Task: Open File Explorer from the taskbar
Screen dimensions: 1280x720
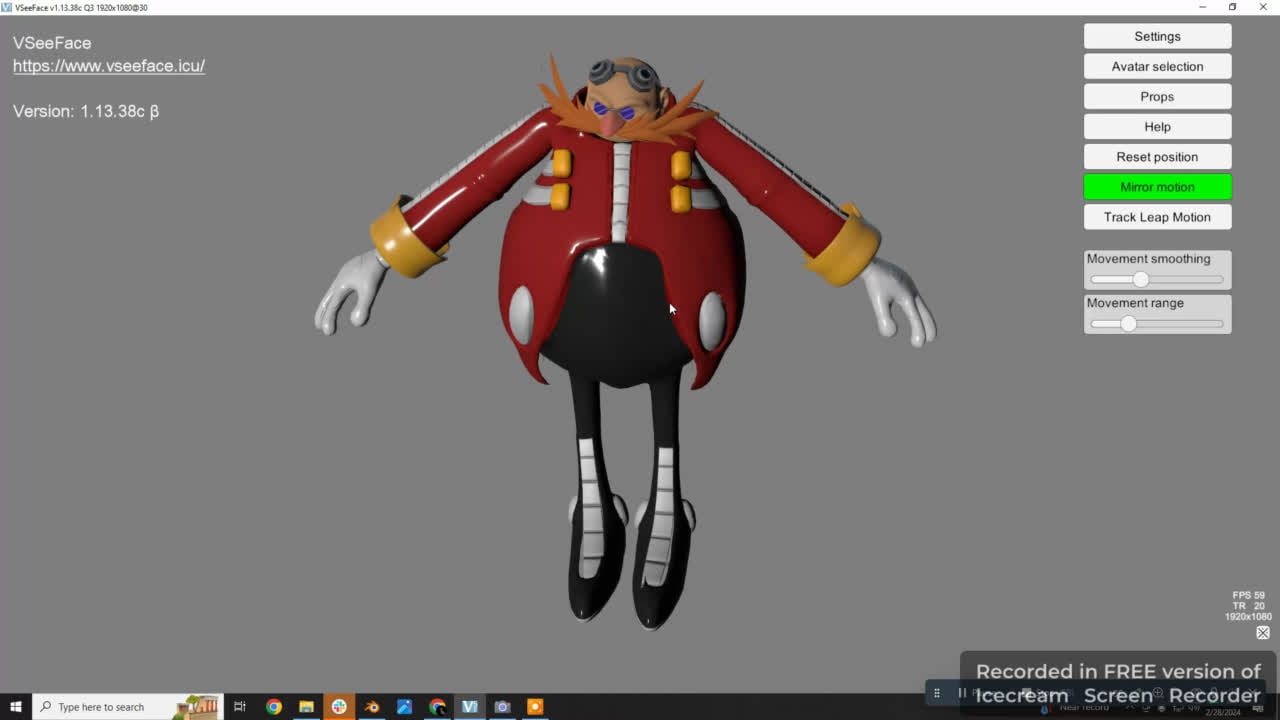Action: click(x=306, y=707)
